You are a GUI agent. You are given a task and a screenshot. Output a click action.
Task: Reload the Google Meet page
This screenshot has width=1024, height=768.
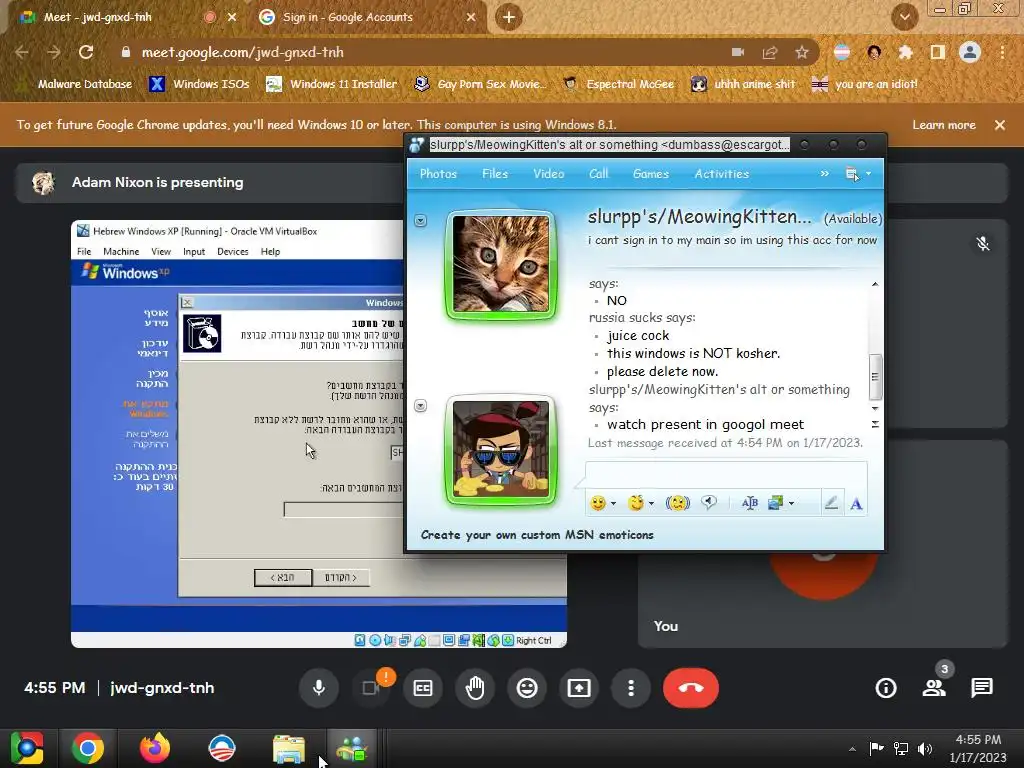[x=86, y=52]
